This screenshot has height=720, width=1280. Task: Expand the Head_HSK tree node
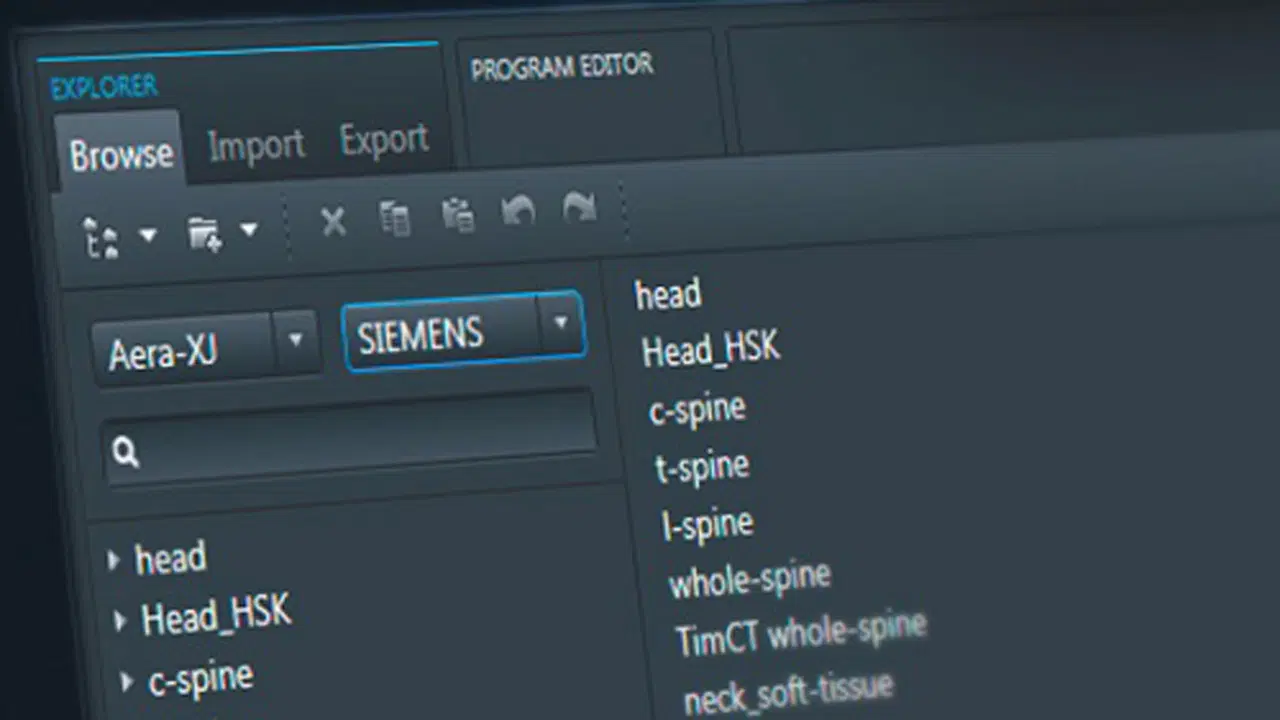pos(120,621)
